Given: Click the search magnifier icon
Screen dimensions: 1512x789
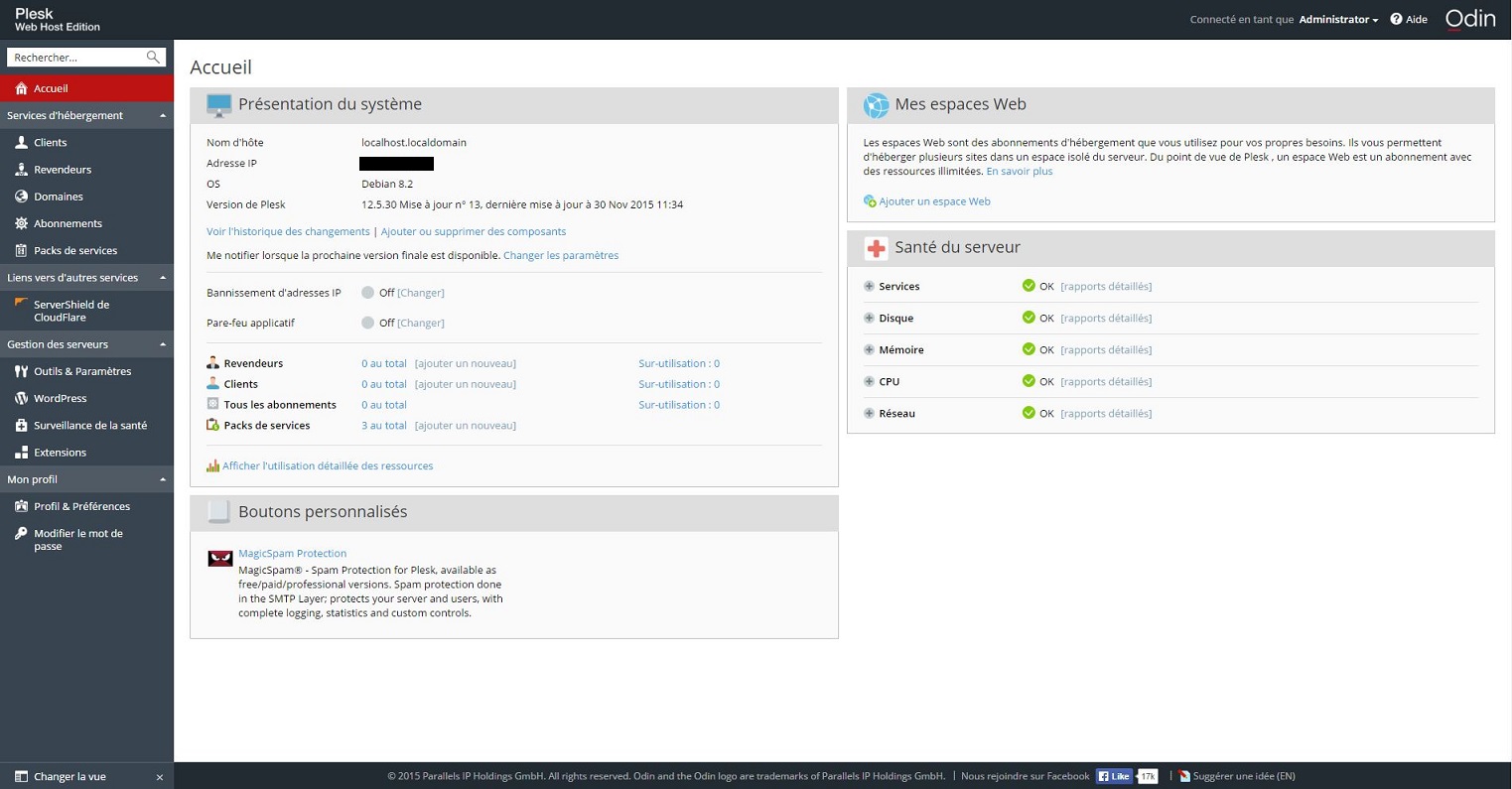Looking at the screenshot, I should pyautogui.click(x=154, y=57).
